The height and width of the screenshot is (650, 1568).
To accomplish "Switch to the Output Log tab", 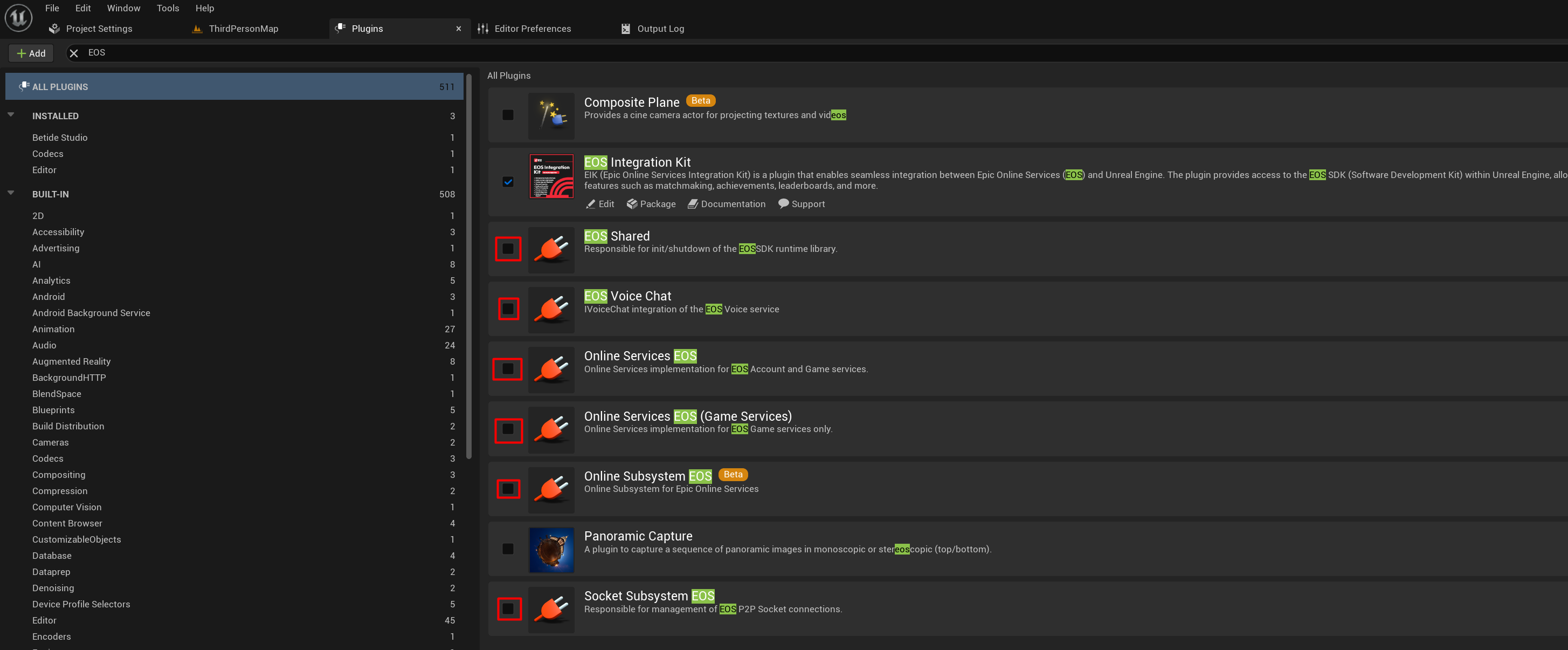I will [653, 29].
